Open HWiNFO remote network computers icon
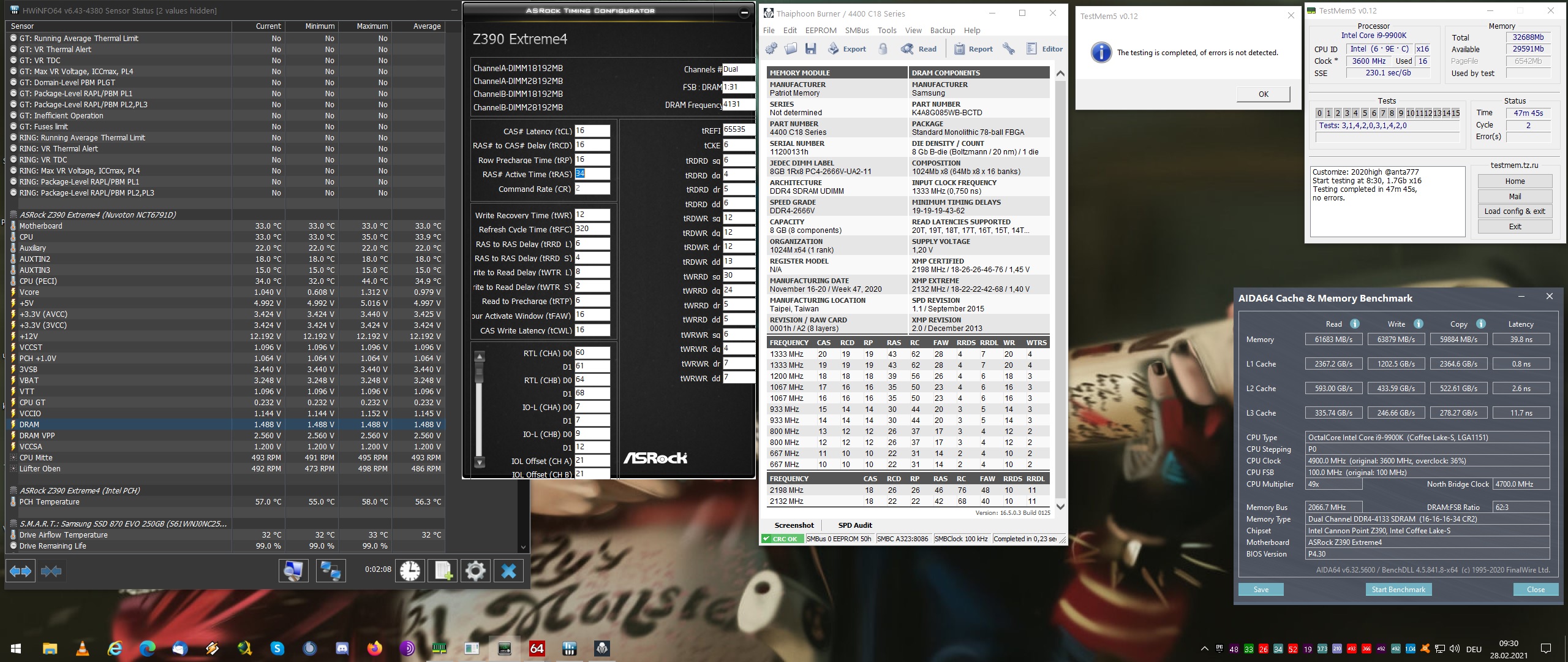 331,571
